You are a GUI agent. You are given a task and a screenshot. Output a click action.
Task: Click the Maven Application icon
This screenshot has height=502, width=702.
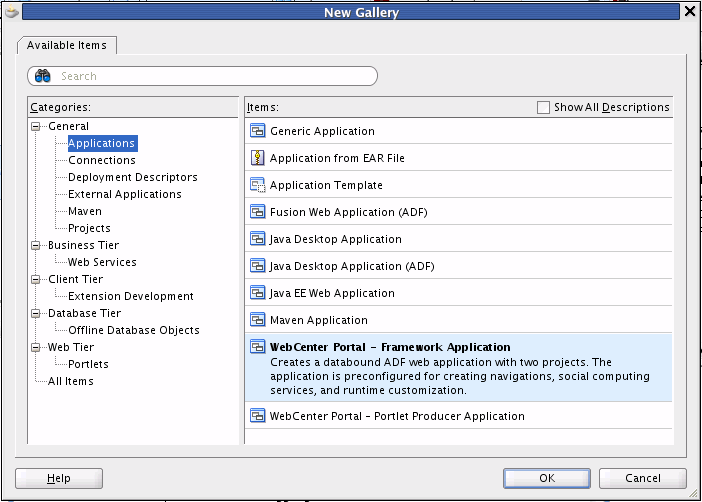pyautogui.click(x=257, y=320)
